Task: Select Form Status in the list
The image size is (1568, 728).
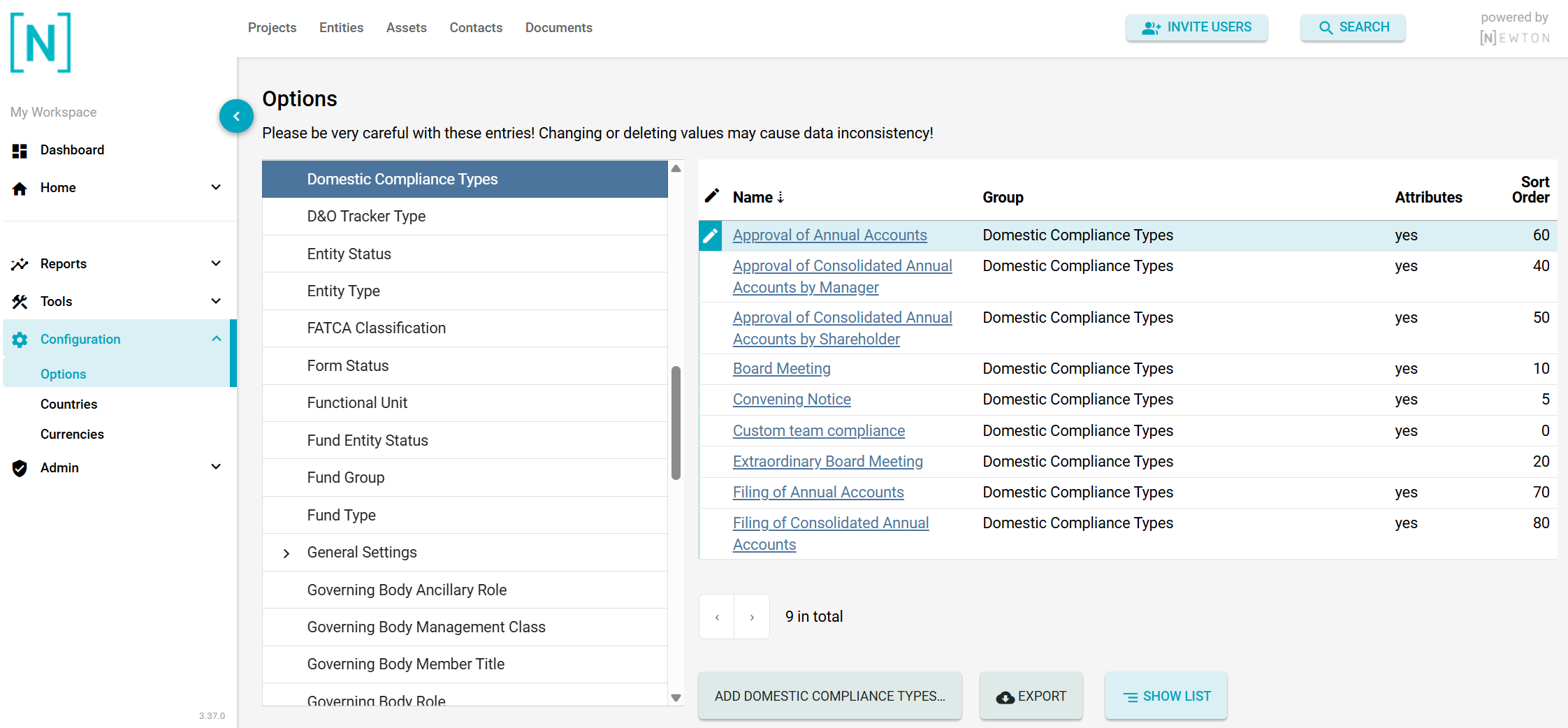Action: (465, 366)
